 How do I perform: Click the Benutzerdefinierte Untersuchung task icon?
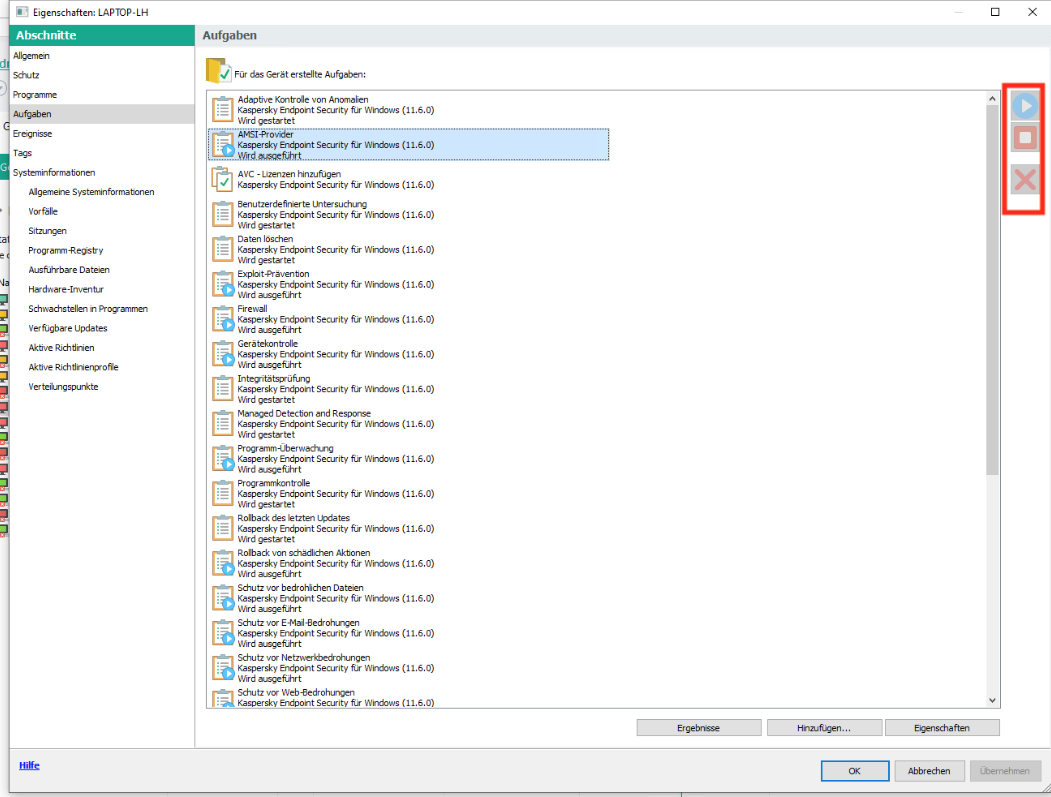coord(223,214)
